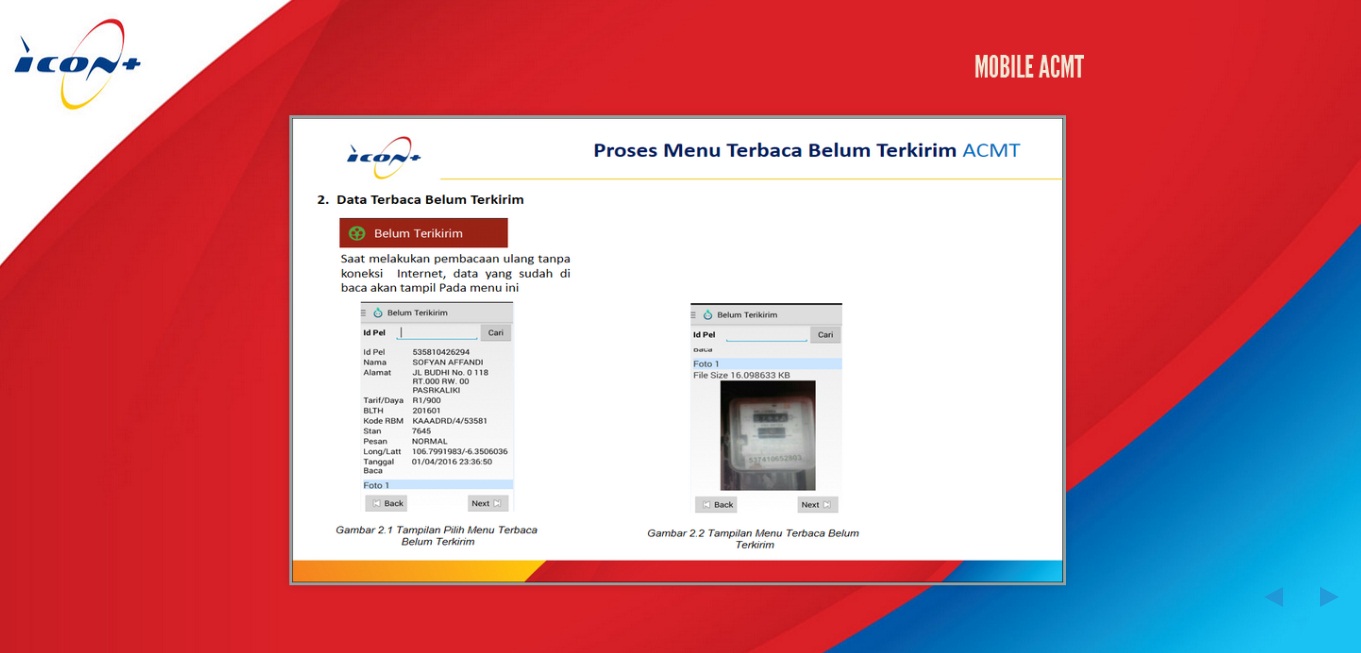Click the Id Pel input field in Gambar 2.1
1361x653 pixels.
437,332
